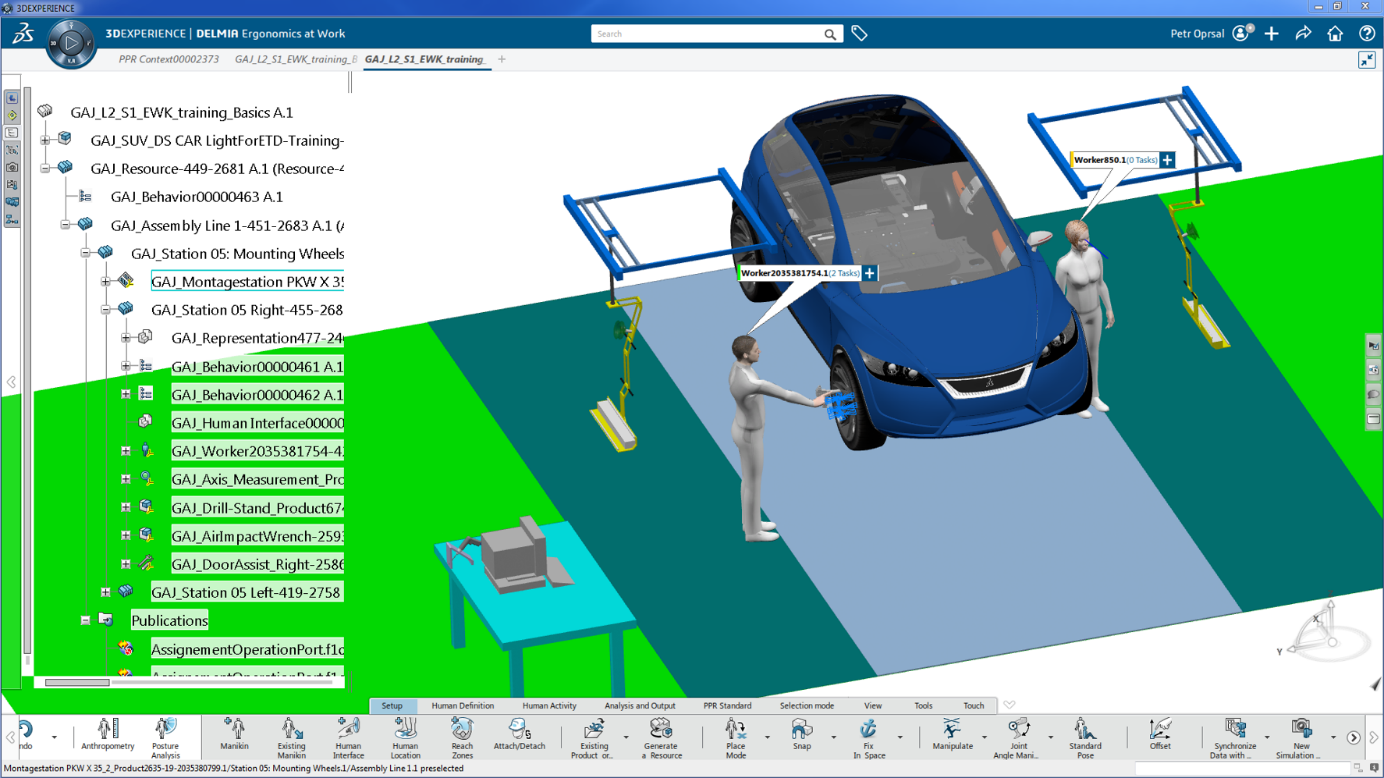
Task: Switch to Human Definition tab
Action: [x=462, y=706]
